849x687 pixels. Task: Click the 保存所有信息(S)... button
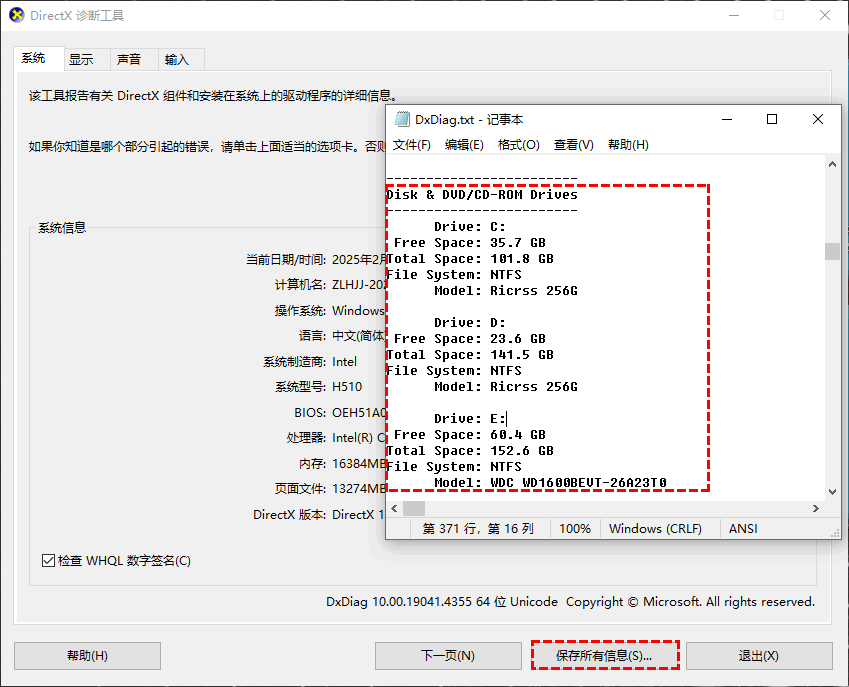pos(605,656)
